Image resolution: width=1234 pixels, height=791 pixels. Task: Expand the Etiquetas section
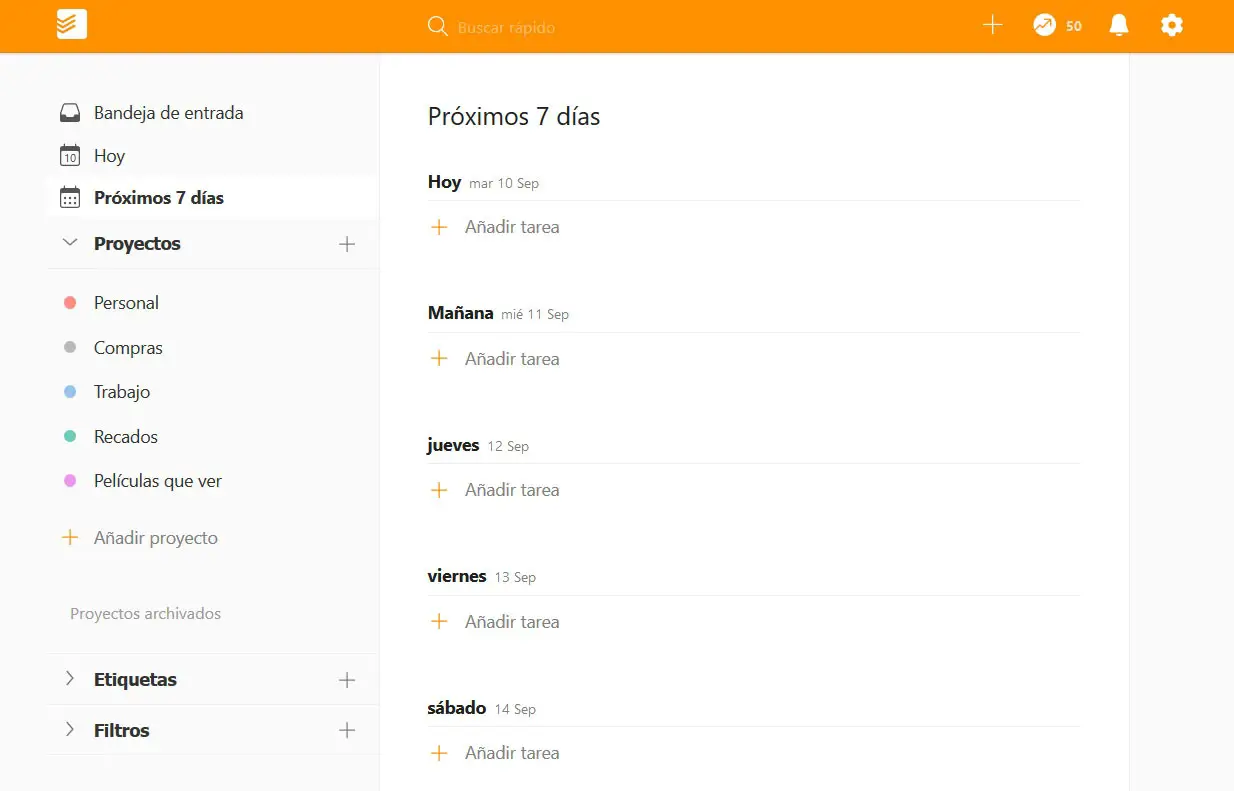point(70,679)
